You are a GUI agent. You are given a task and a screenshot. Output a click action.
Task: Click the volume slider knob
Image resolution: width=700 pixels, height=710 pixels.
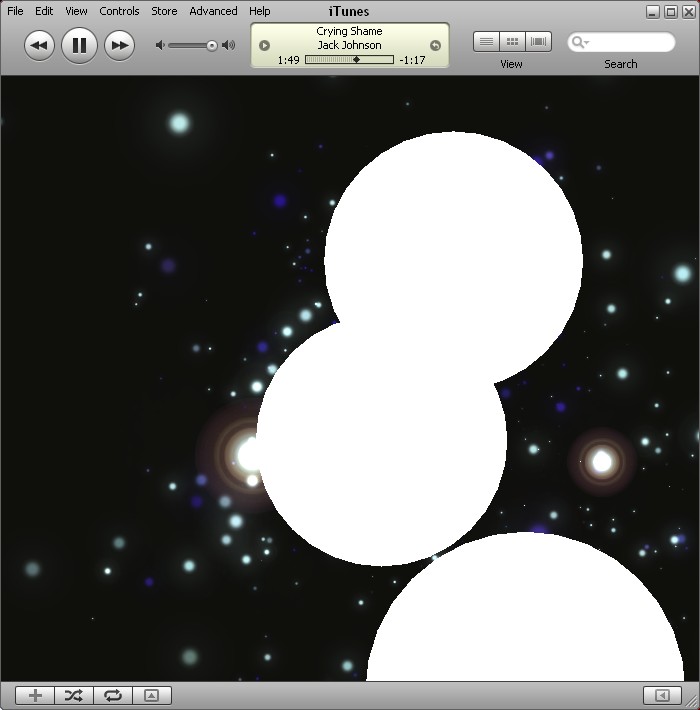[211, 46]
